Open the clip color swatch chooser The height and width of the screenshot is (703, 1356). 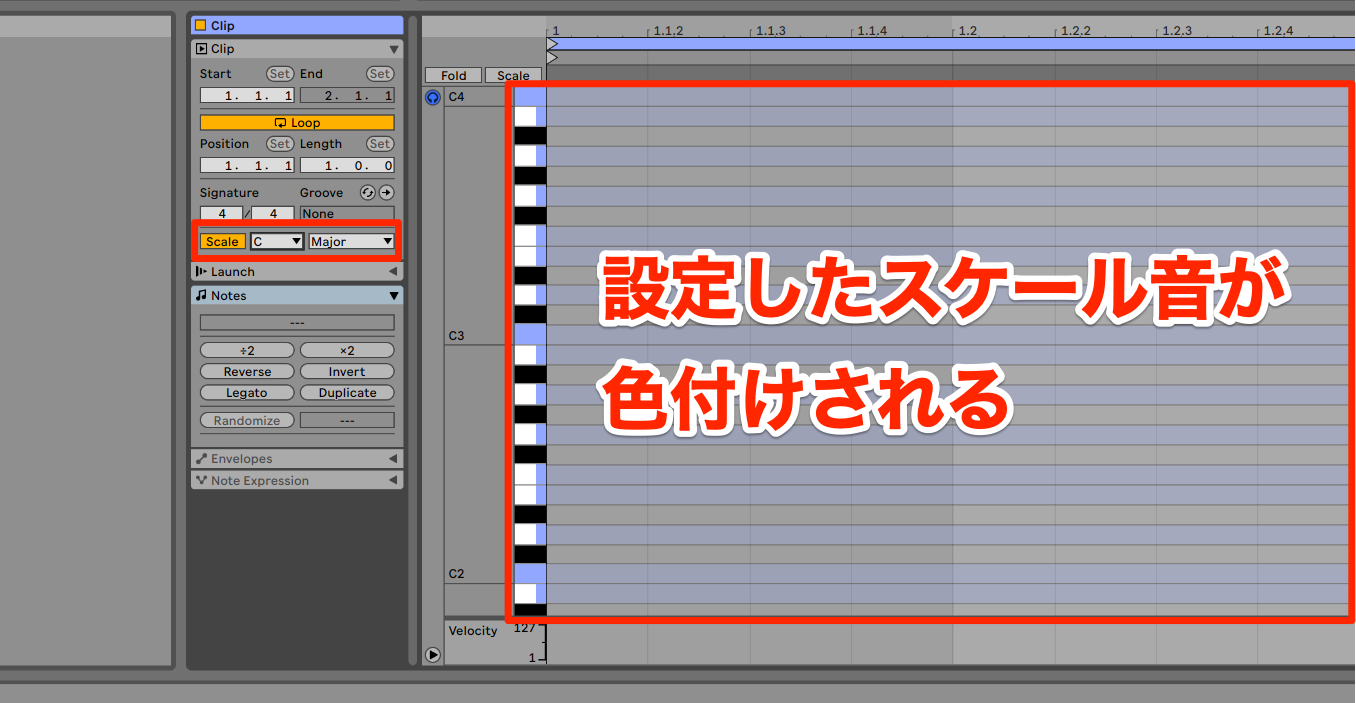[200, 26]
